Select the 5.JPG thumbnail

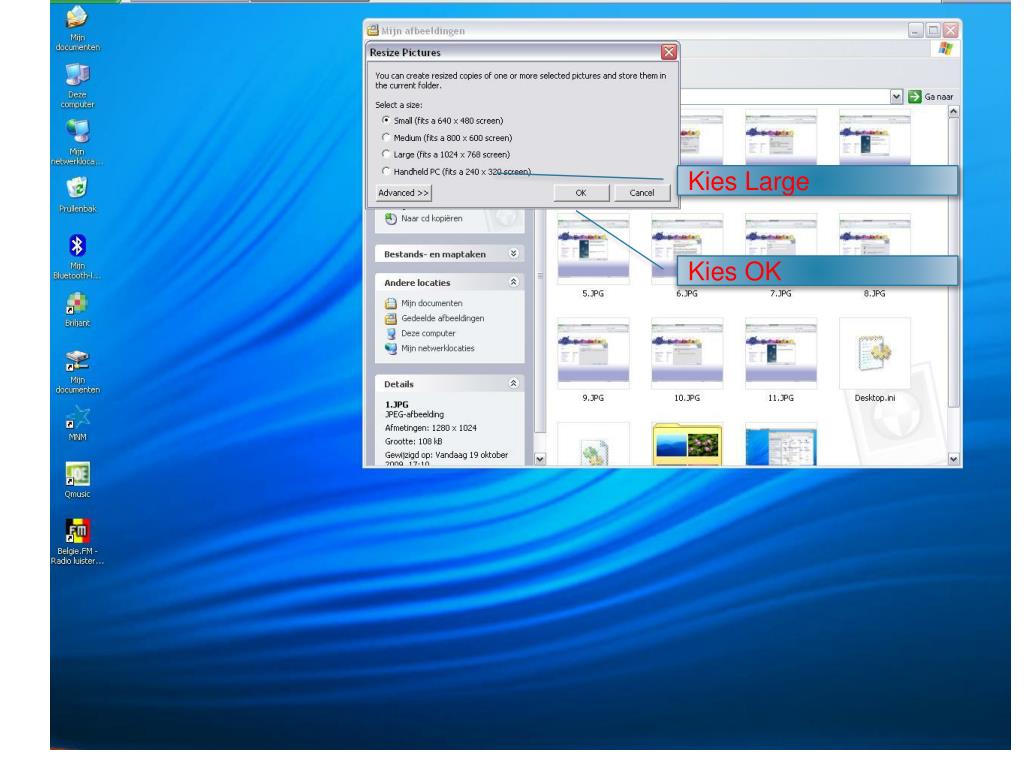[x=593, y=249]
